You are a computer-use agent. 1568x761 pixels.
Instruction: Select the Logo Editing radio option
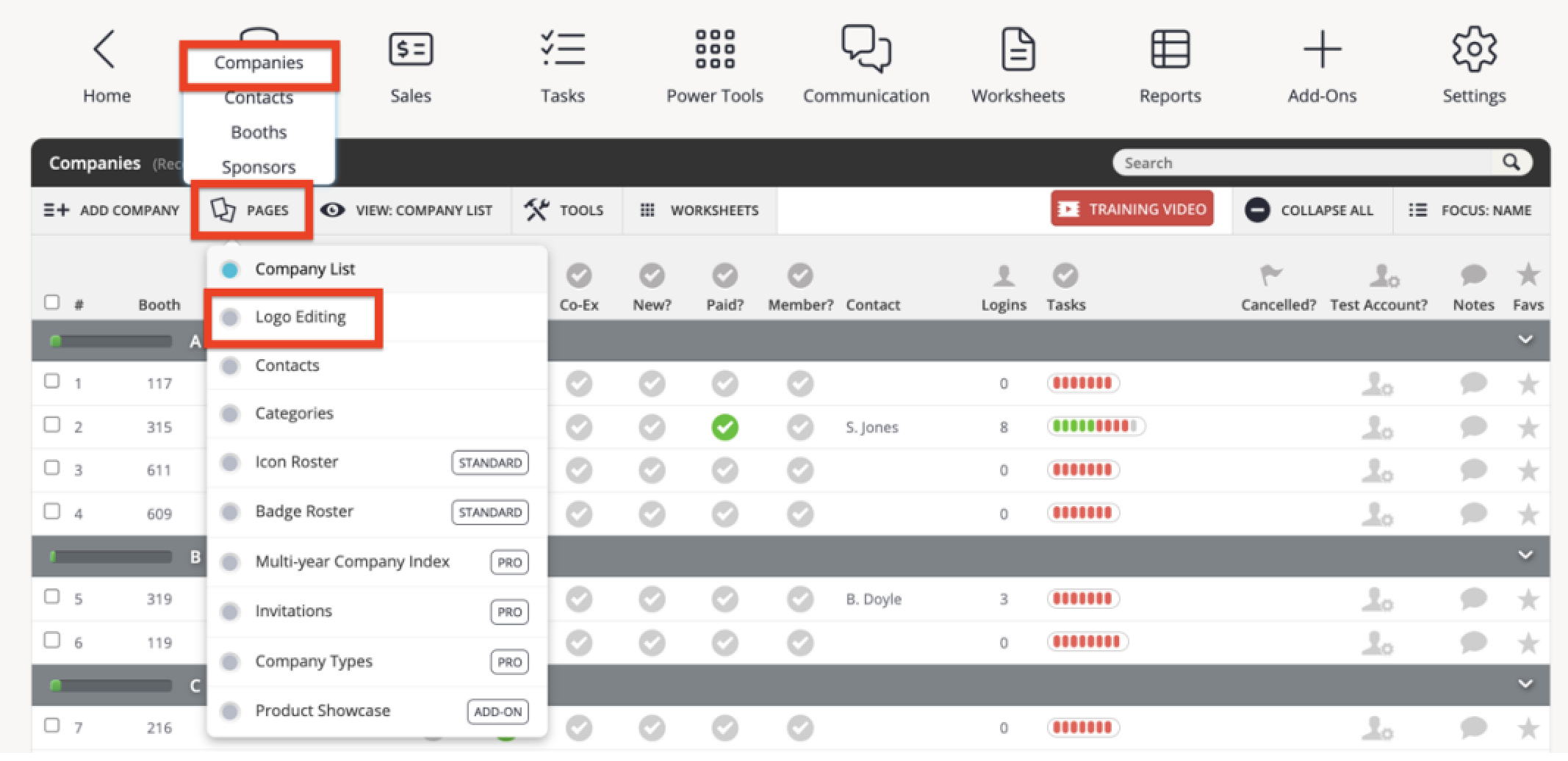(230, 317)
